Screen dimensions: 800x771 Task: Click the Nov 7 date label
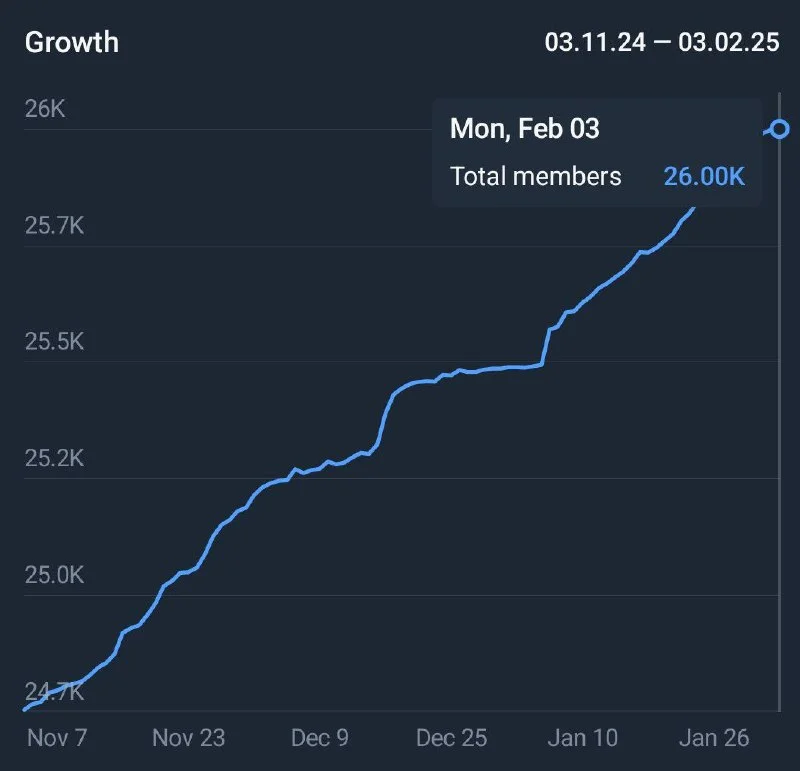pos(57,738)
